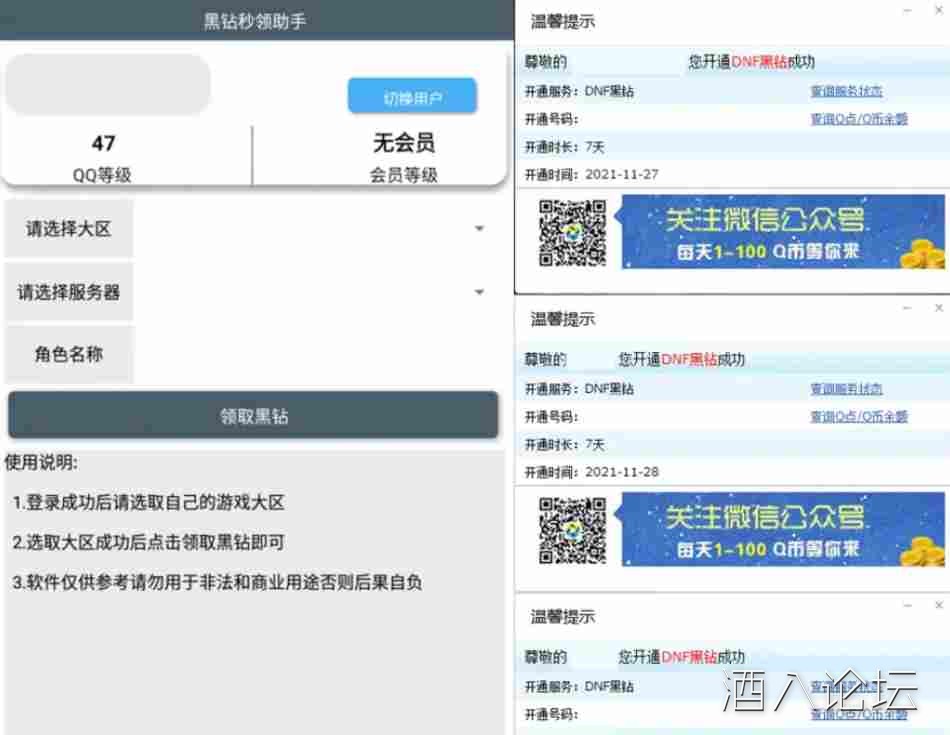Open the 请选择服务器 dropdown arrow

tap(479, 292)
